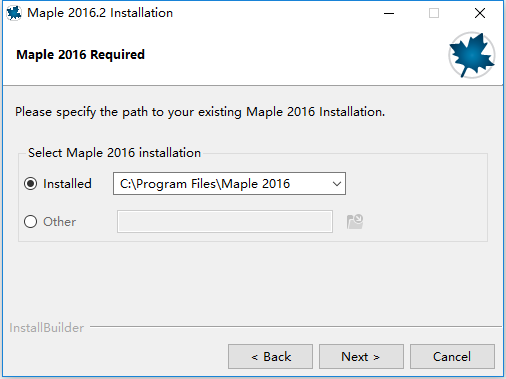Click the C:\Program Files\Maple 2016 combo box
This screenshot has height=379, width=506.
coord(229,184)
